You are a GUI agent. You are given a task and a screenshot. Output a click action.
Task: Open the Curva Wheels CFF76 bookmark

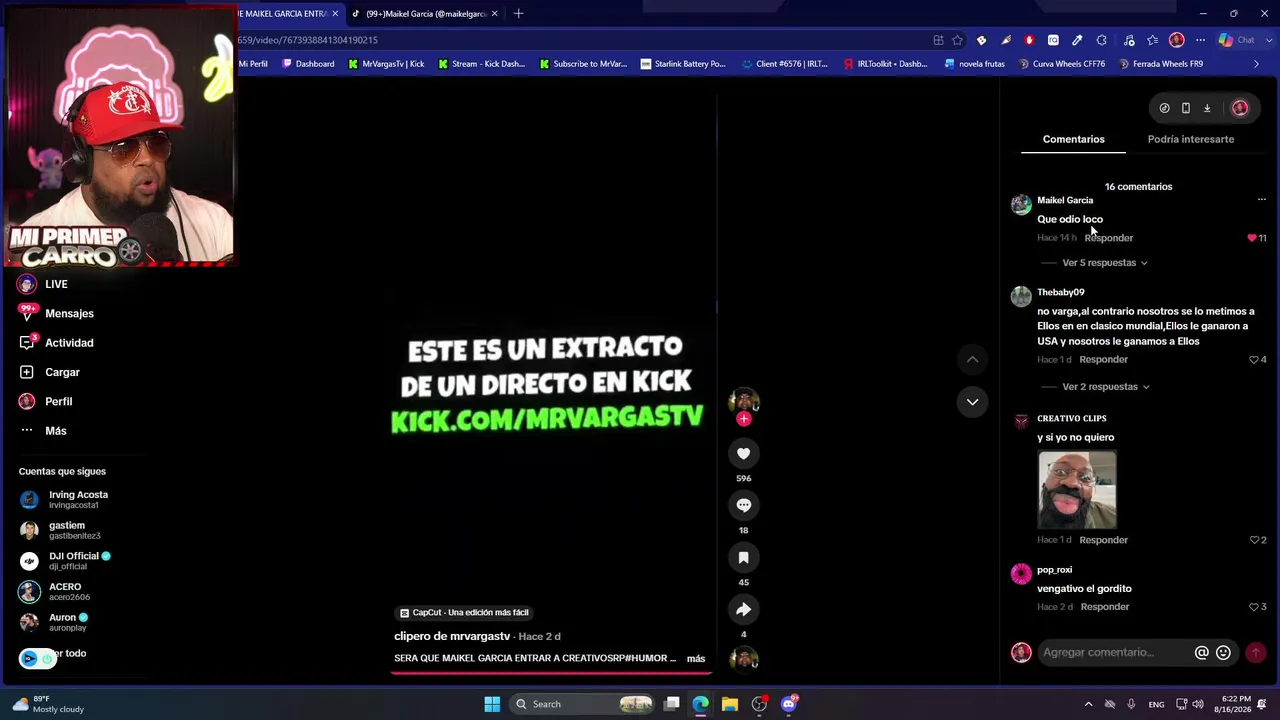click(x=1062, y=64)
